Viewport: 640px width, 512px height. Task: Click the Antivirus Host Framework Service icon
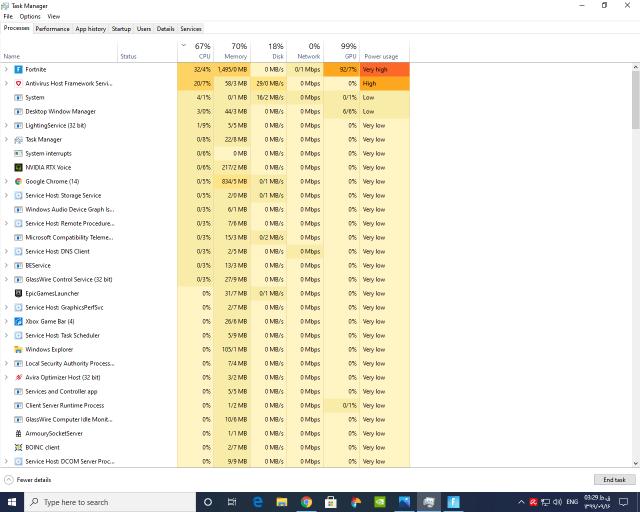[x=18, y=83]
